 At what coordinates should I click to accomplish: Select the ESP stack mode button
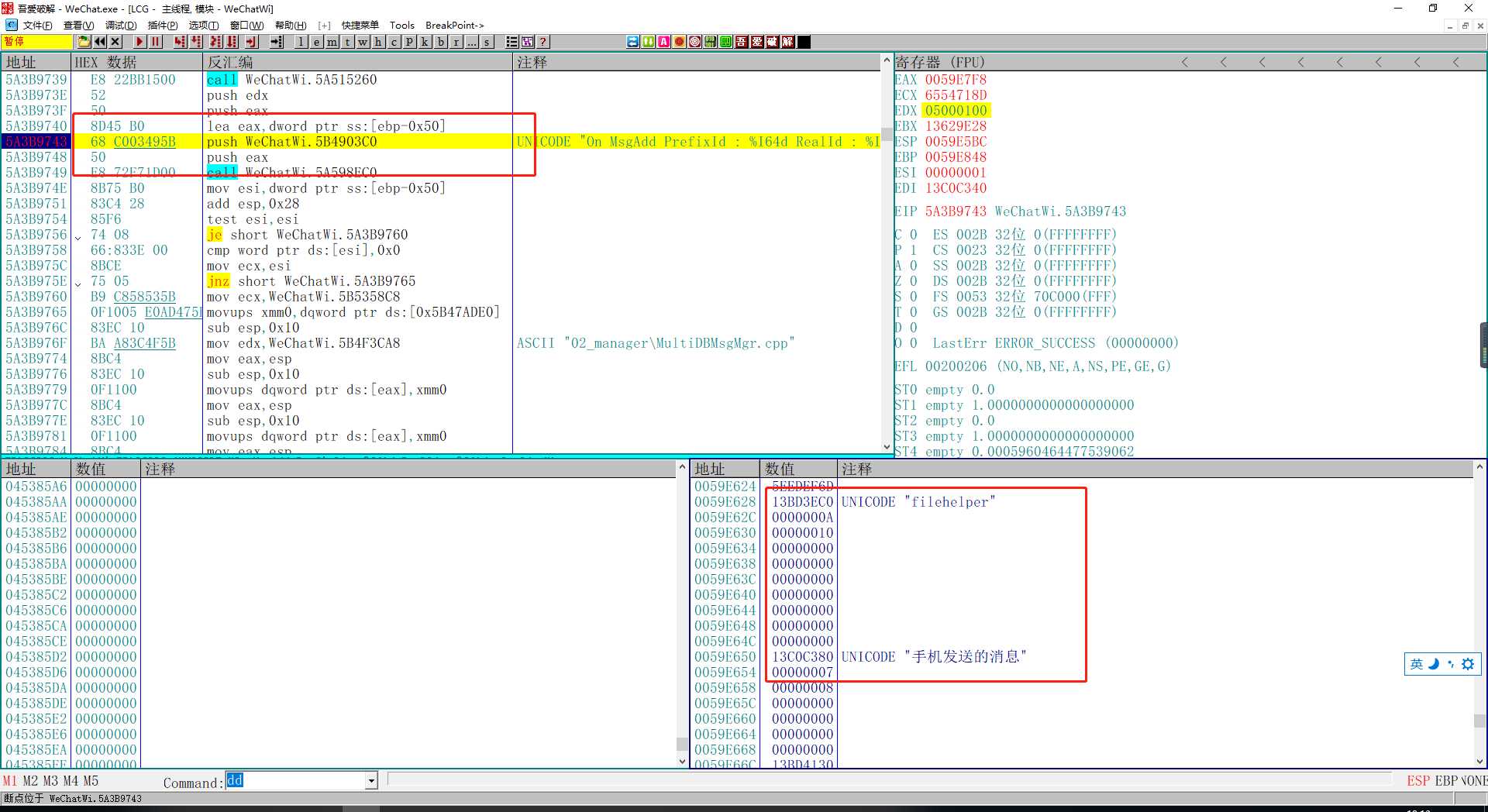[1418, 781]
